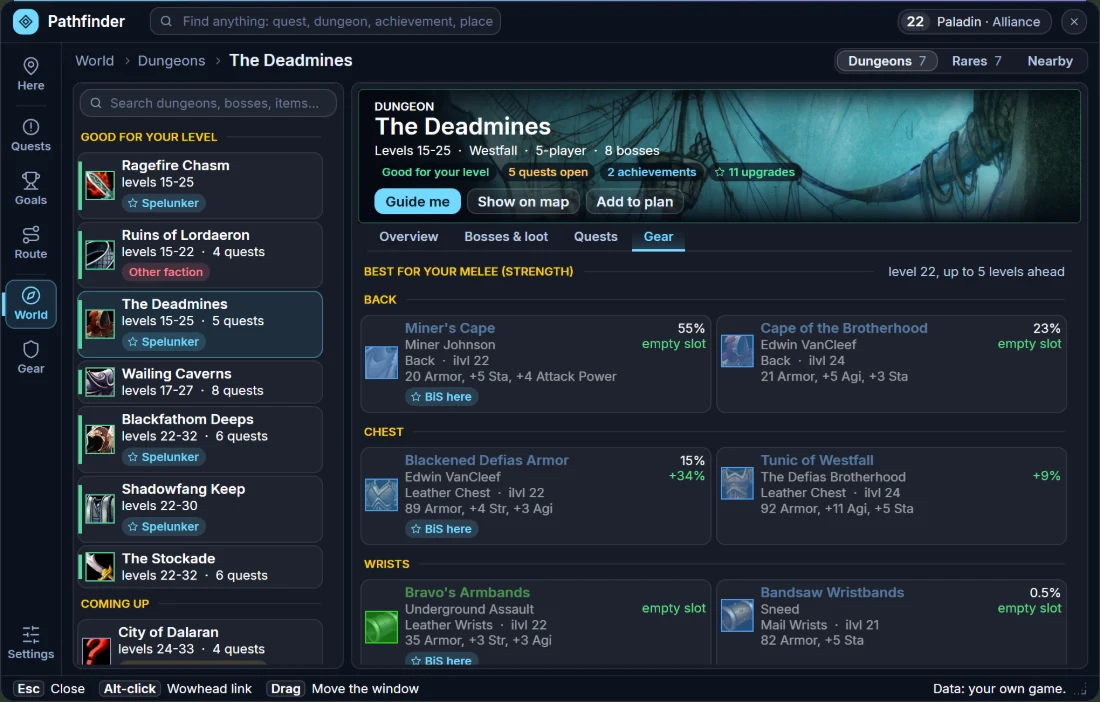Click the World breadcrumb link

point(95,61)
